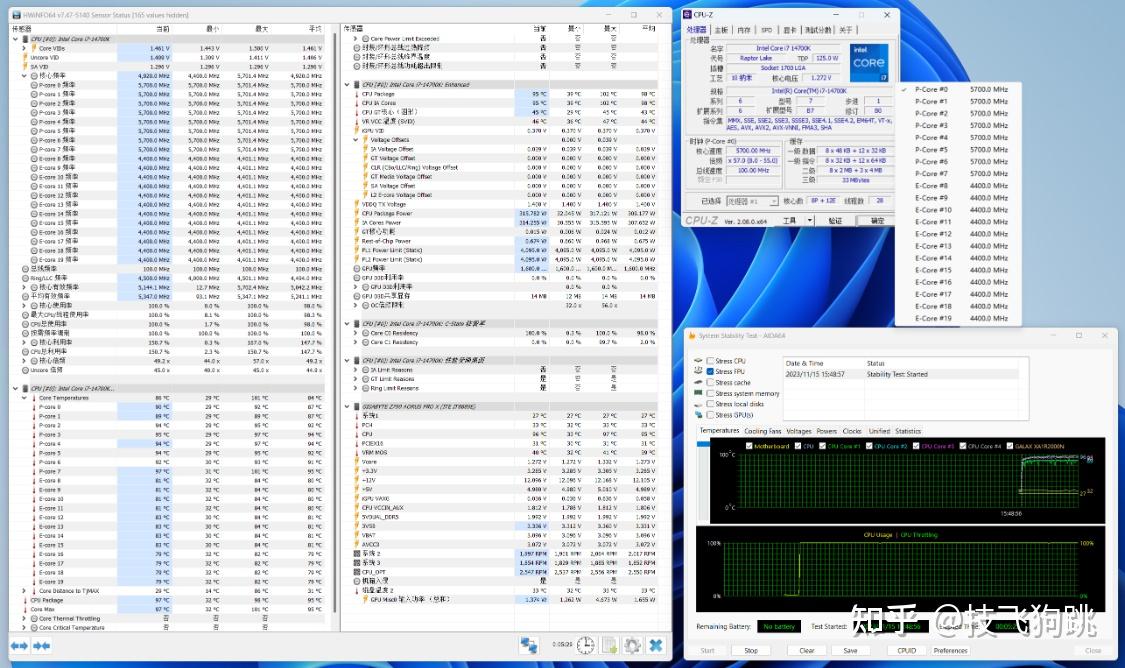Expand the Core VIDs row

click(24, 48)
